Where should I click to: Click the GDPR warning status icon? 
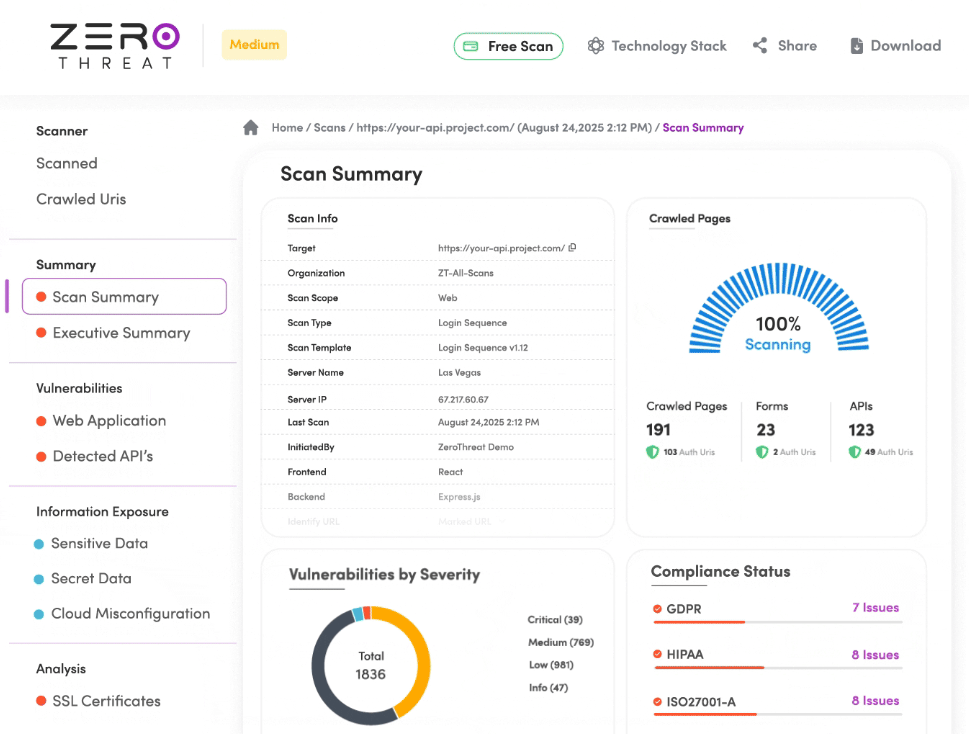click(x=657, y=608)
